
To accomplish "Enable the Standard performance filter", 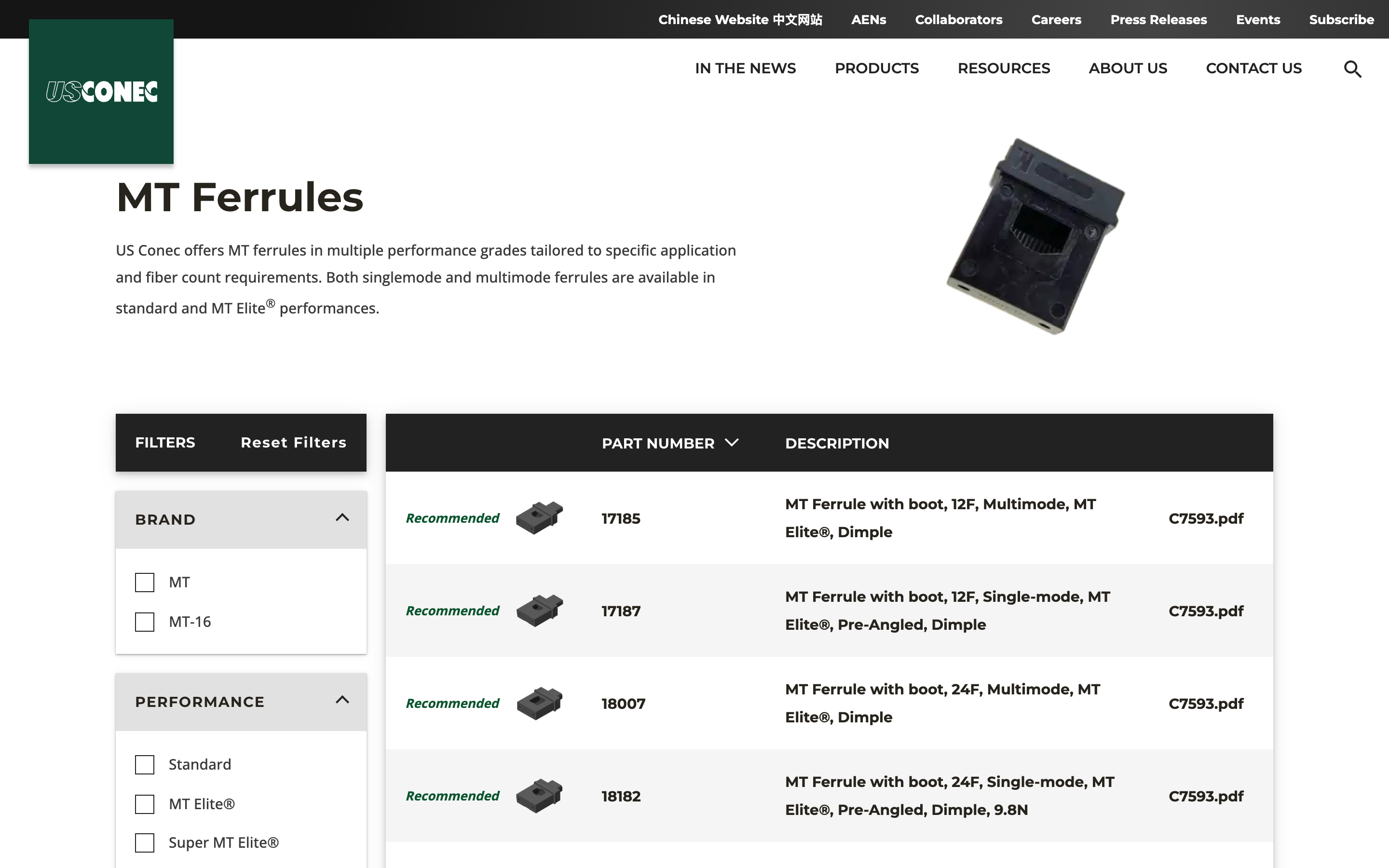I will [x=145, y=765].
